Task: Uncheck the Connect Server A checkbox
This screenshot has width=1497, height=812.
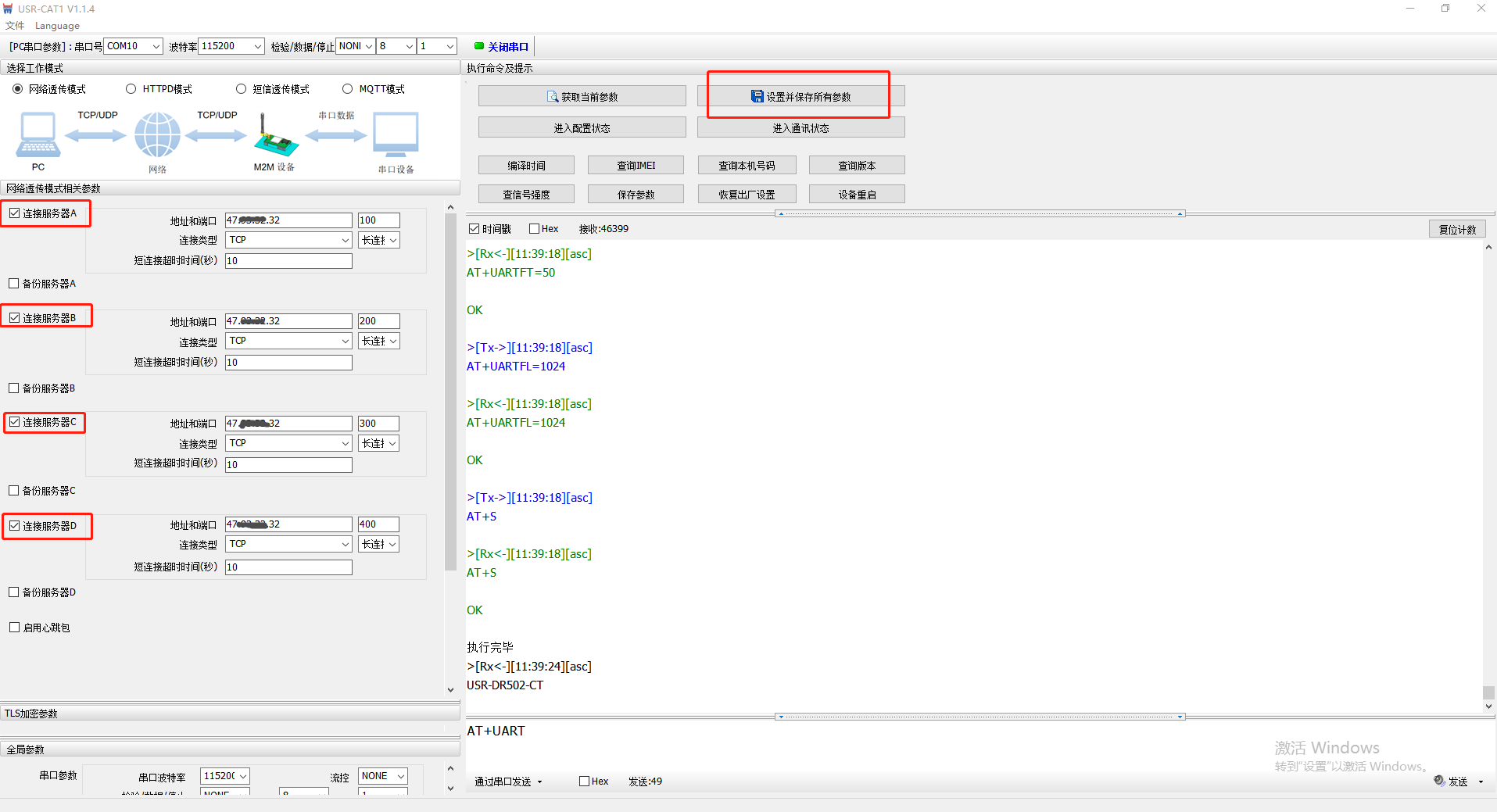Action: coord(15,213)
